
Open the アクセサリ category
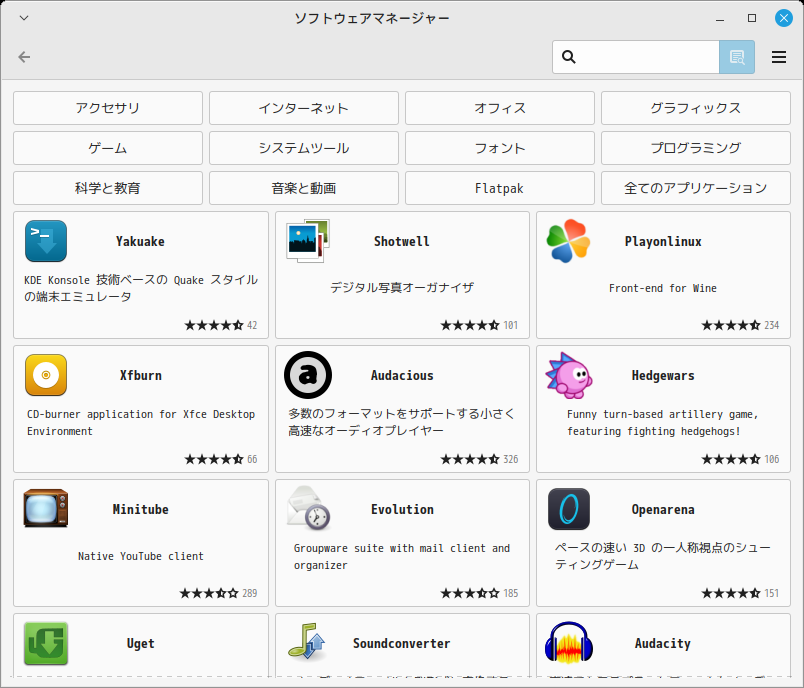108,108
